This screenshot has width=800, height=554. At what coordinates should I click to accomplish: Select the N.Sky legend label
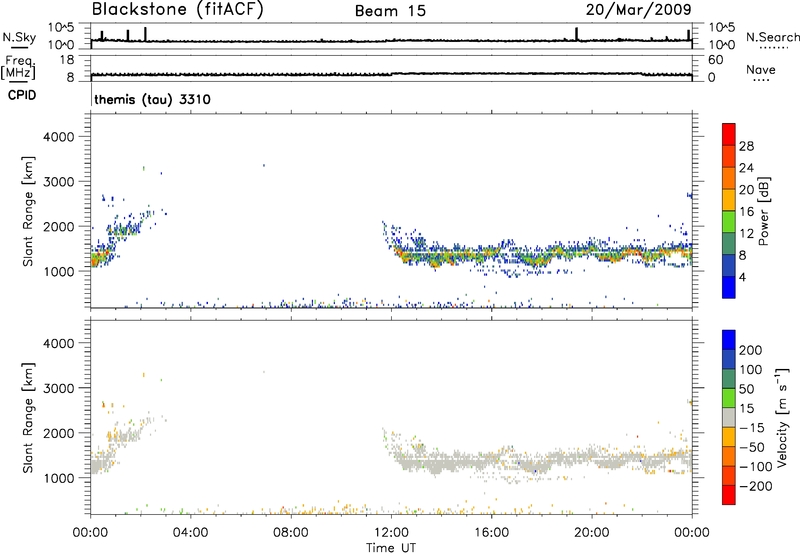pyautogui.click(x=19, y=37)
